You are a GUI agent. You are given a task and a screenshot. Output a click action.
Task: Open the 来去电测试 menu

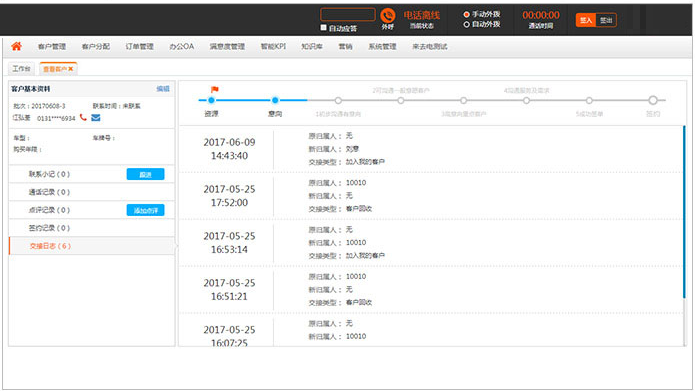point(430,47)
